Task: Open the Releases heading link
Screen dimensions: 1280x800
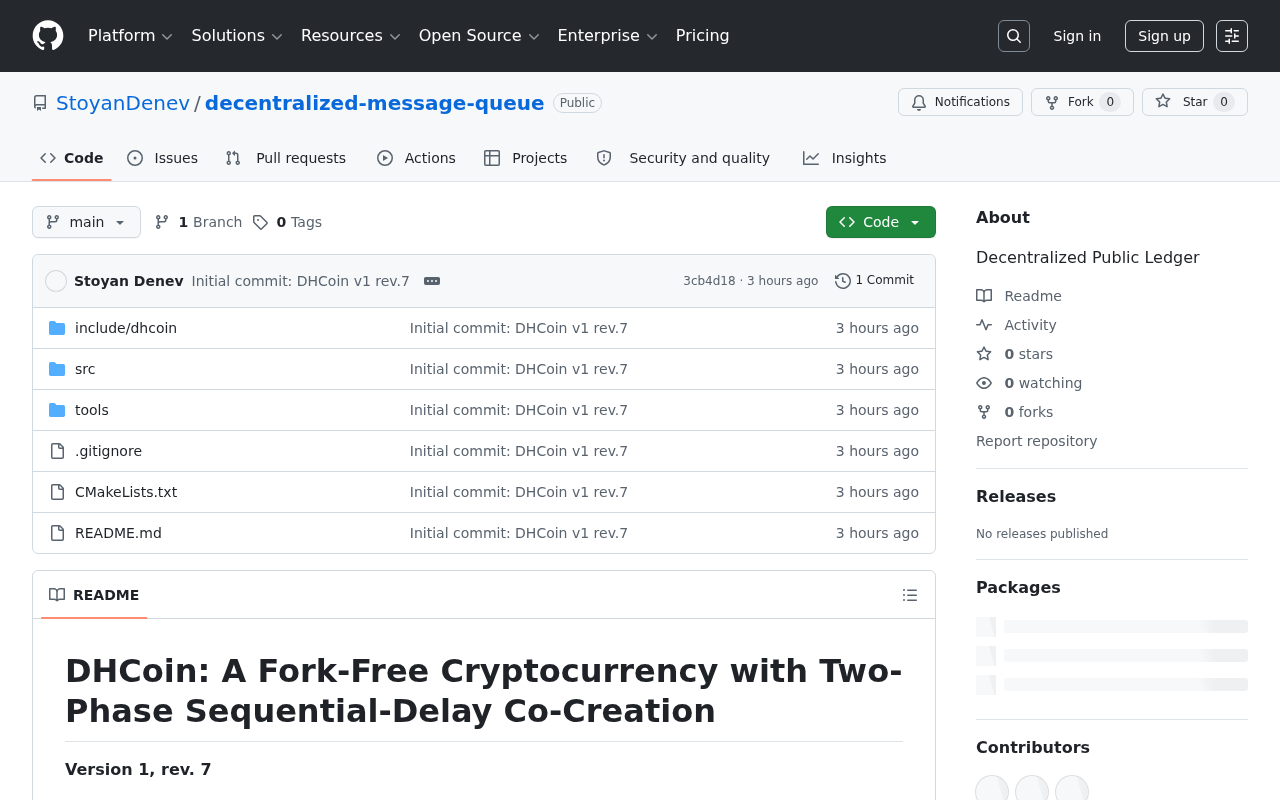Action: pyautogui.click(x=1016, y=497)
